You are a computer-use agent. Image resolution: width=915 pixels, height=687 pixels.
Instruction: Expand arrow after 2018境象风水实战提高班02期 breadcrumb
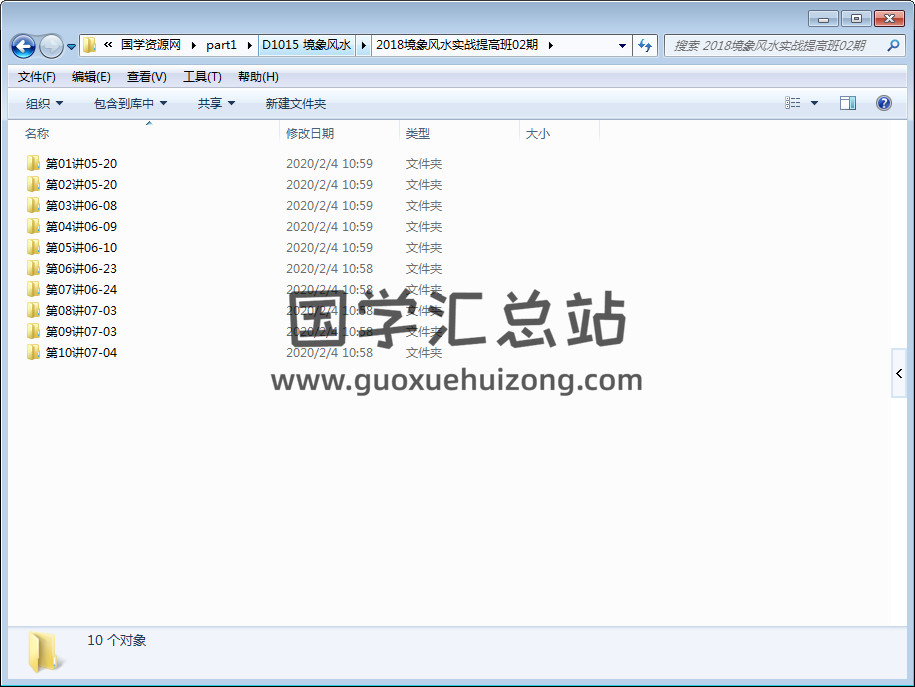[x=550, y=45]
